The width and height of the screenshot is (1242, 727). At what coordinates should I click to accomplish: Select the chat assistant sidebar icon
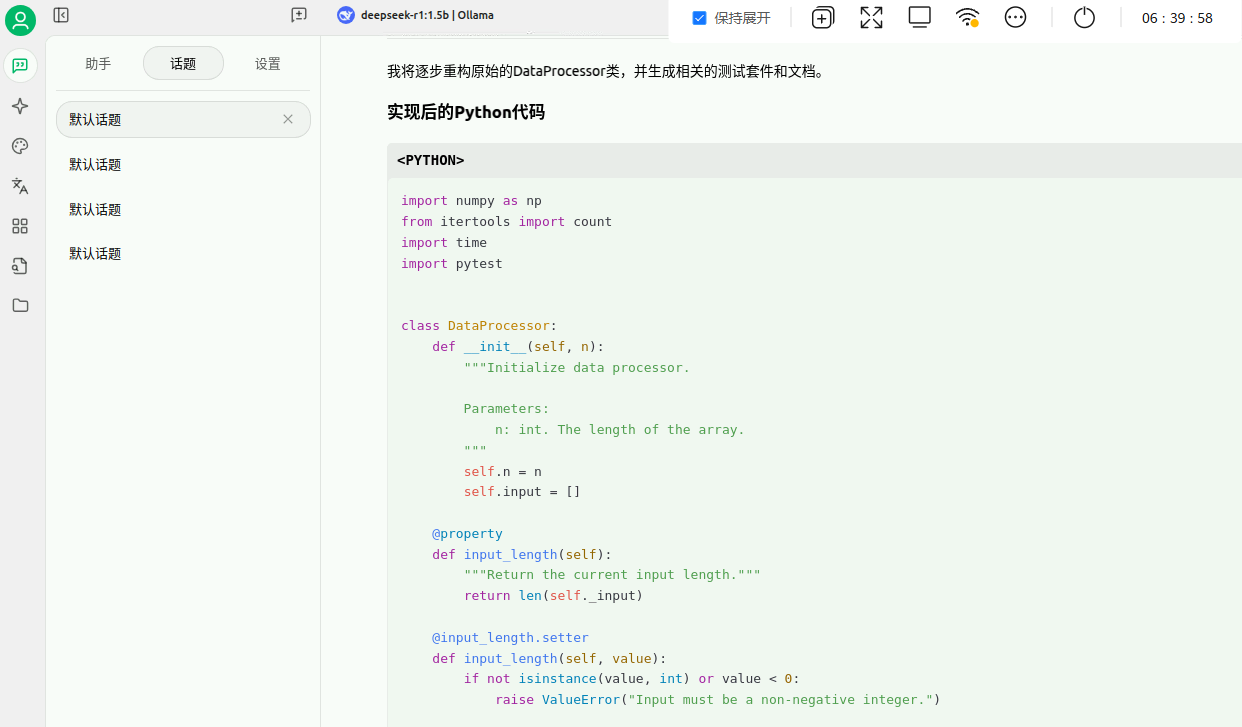click(20, 66)
